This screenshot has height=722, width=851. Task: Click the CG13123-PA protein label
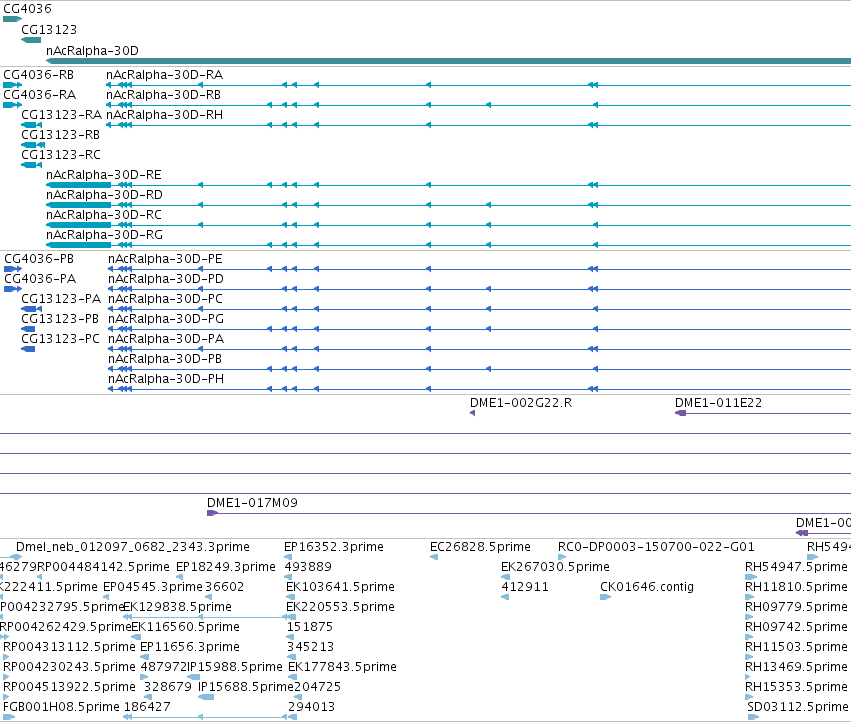point(61,299)
